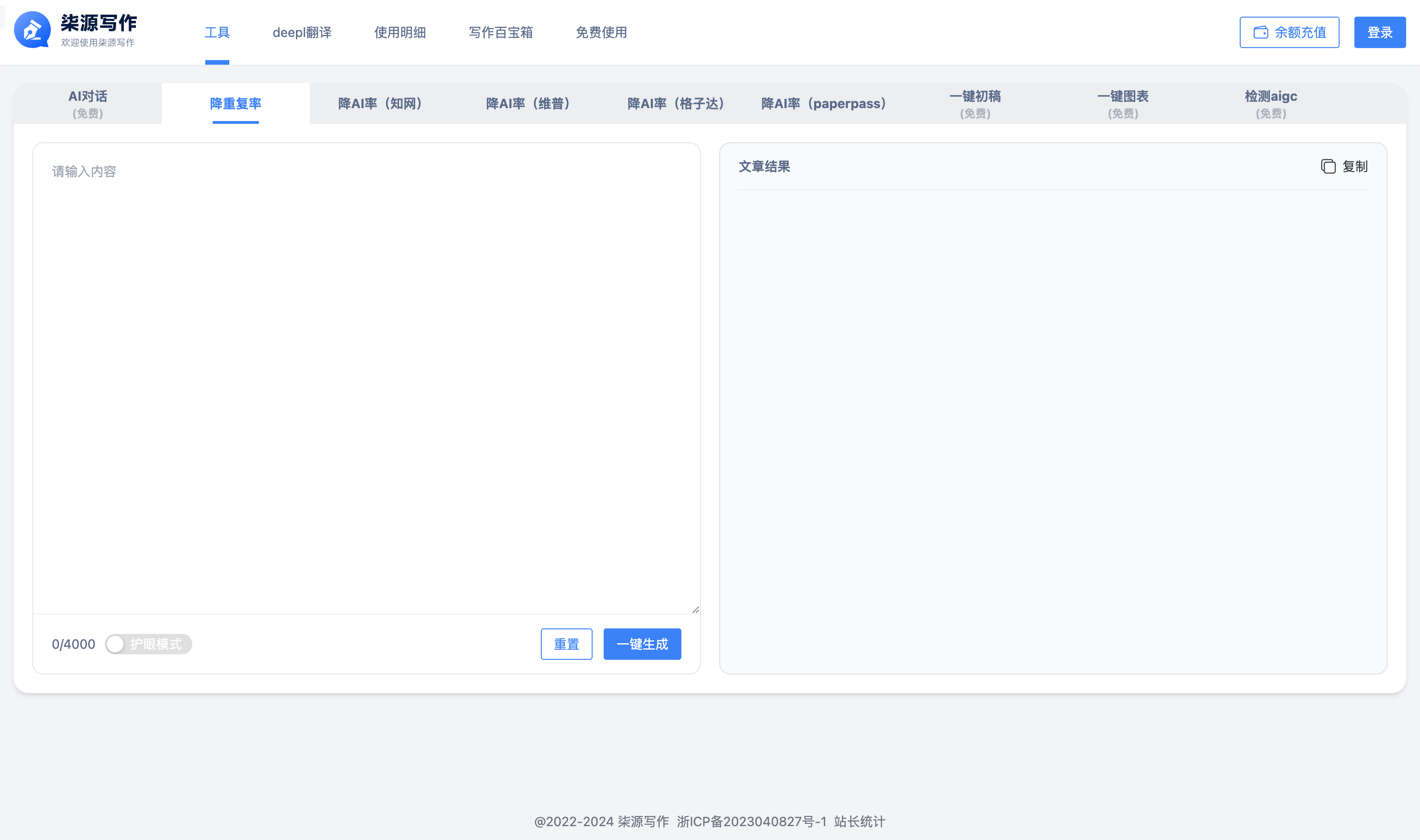Viewport: 1420px width, 840px height.
Task: Switch to 降AI率（paperpass）tab
Action: pos(827,103)
